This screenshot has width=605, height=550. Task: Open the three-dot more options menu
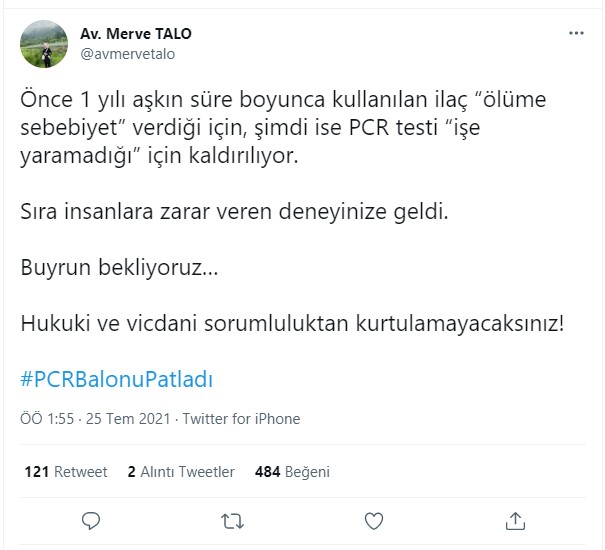pyautogui.click(x=576, y=33)
